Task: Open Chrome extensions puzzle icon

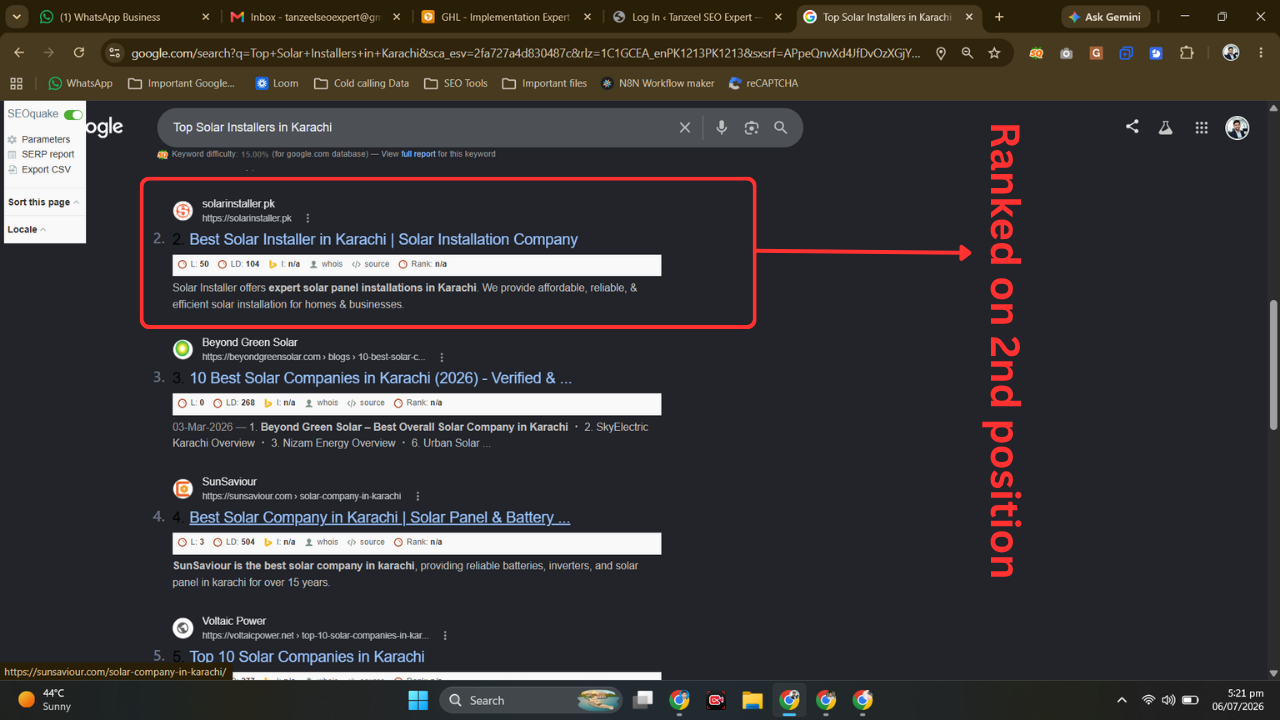Action: pyautogui.click(x=1187, y=53)
